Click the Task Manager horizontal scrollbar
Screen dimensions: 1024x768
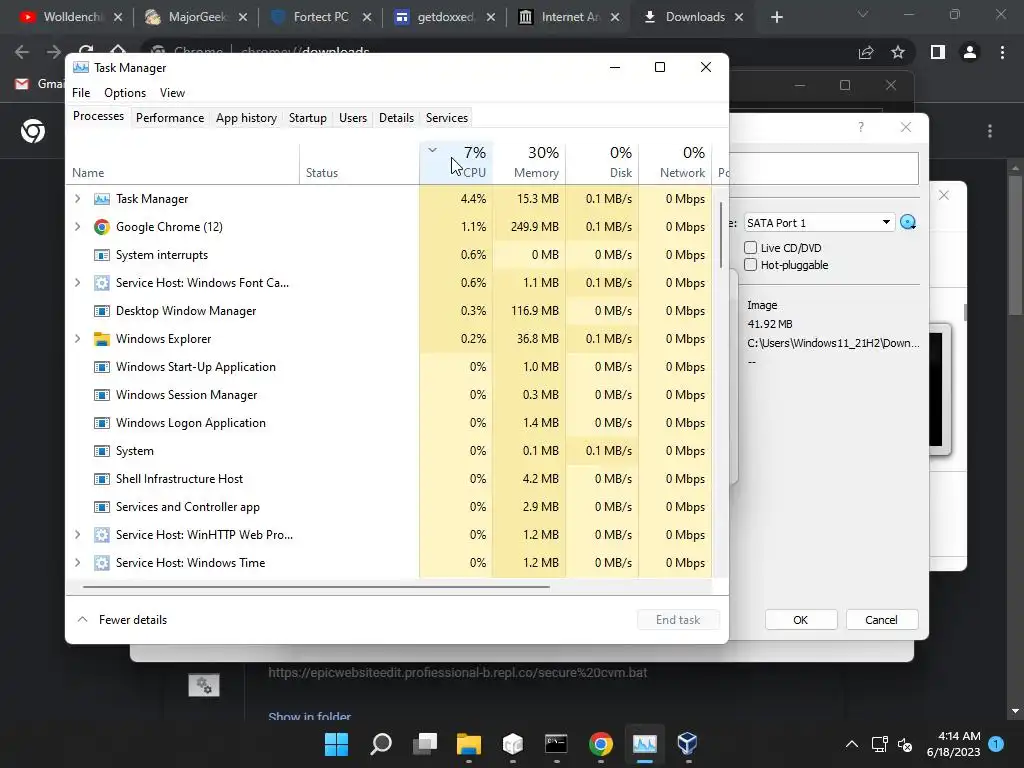(x=316, y=587)
